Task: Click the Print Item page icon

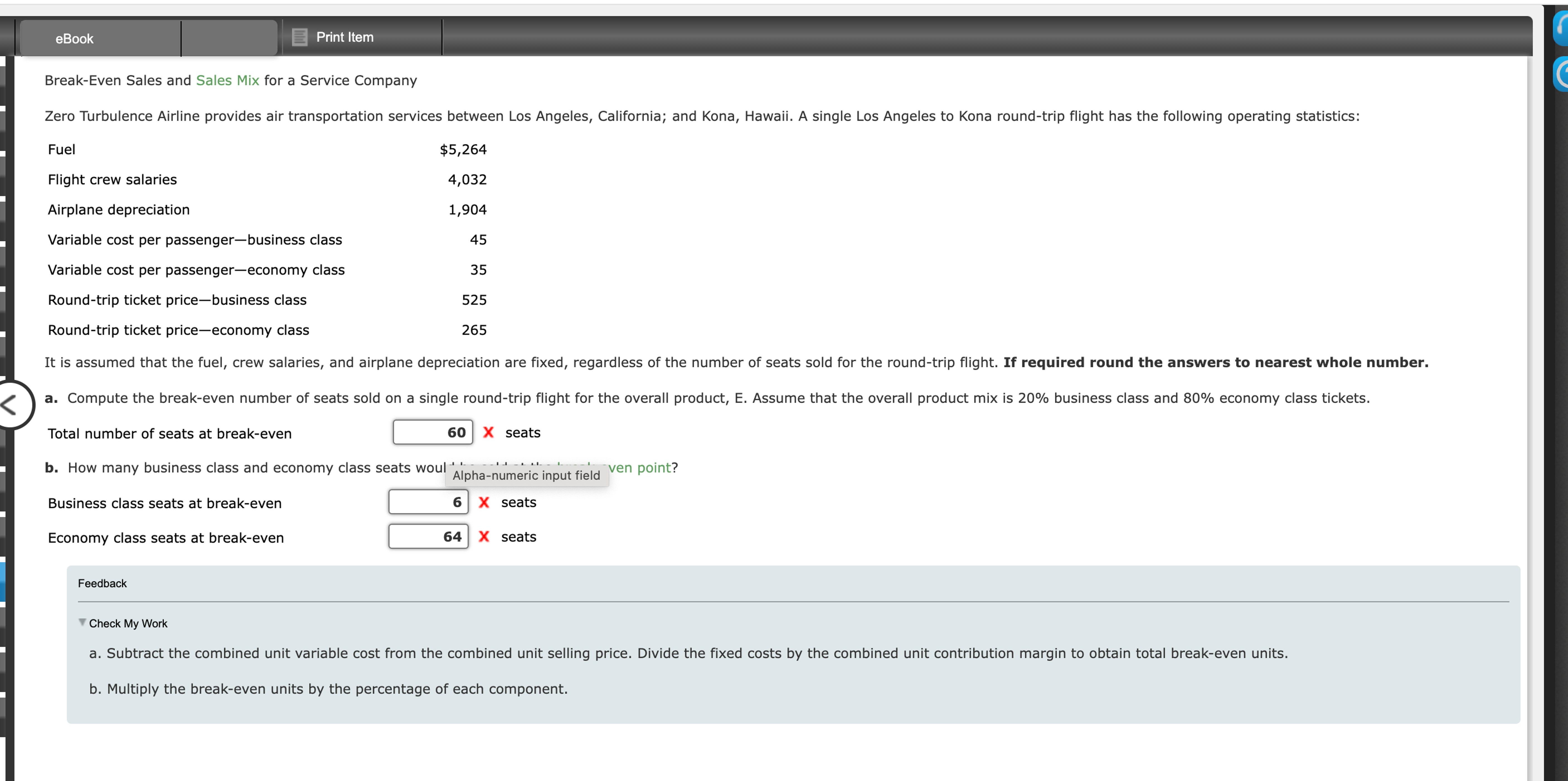Action: [x=300, y=37]
